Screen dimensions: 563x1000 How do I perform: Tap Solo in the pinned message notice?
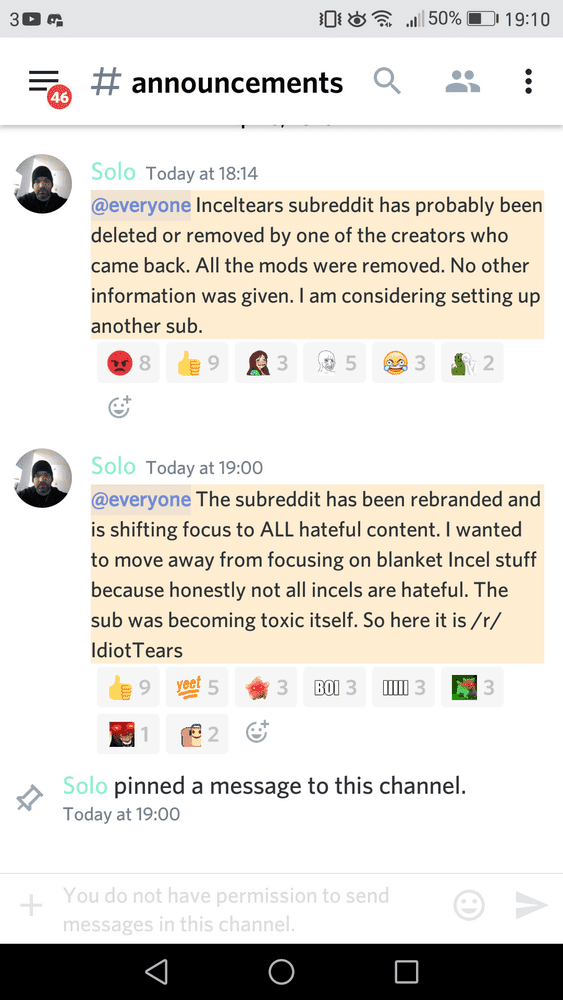point(85,786)
